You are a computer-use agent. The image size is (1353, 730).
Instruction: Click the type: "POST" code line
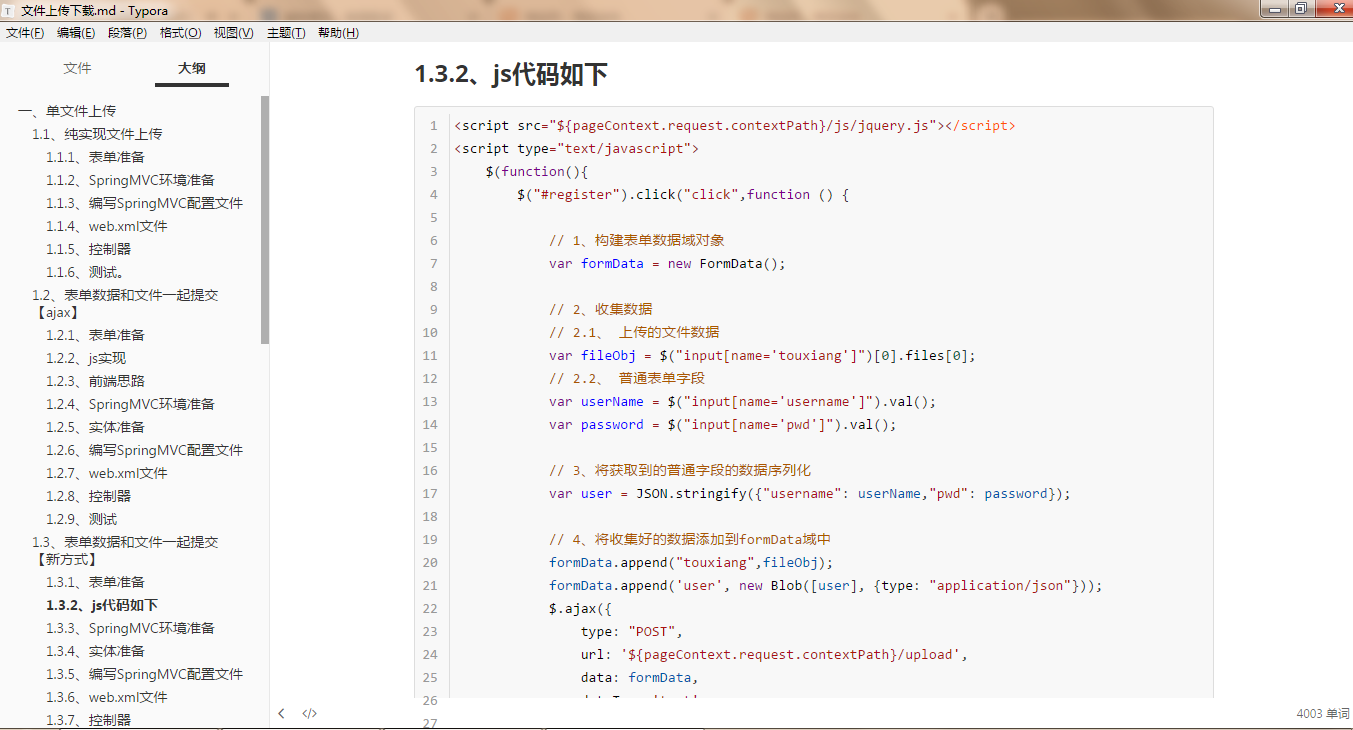pyautogui.click(x=632, y=632)
